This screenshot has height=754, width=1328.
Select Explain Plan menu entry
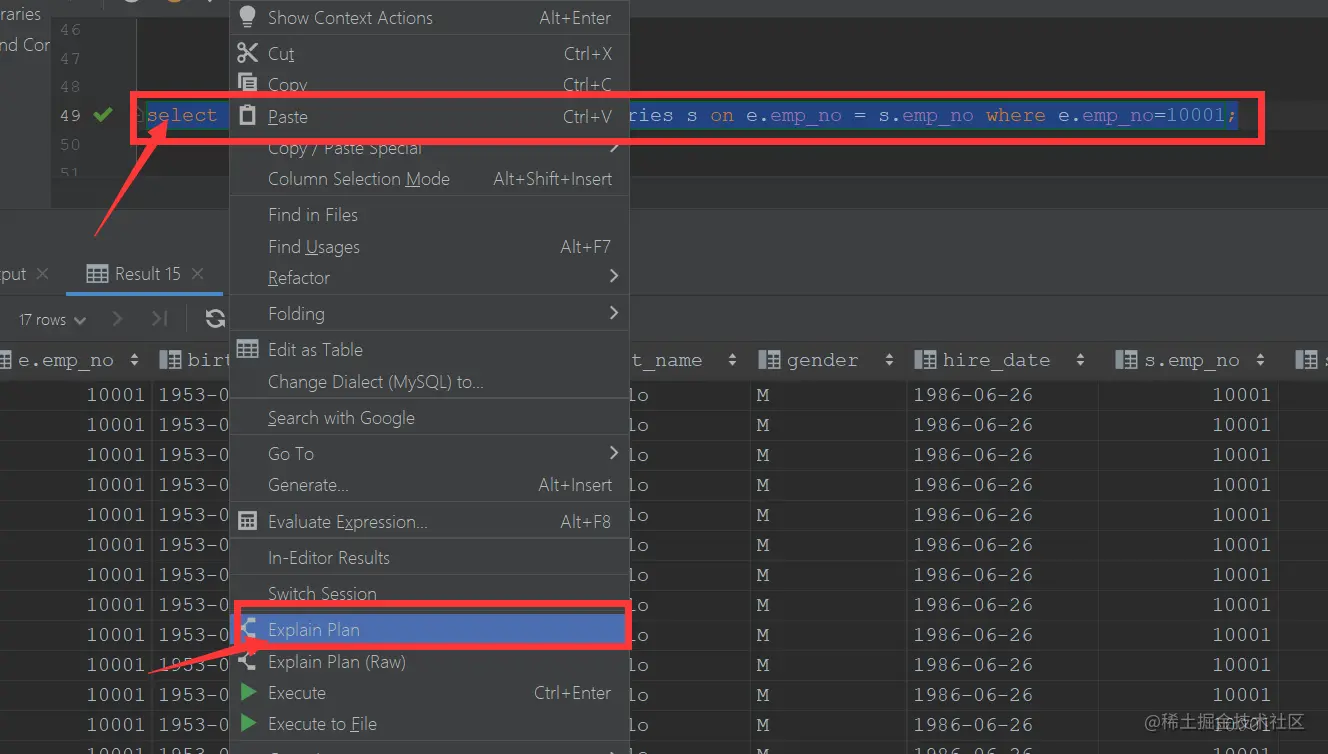tap(429, 629)
